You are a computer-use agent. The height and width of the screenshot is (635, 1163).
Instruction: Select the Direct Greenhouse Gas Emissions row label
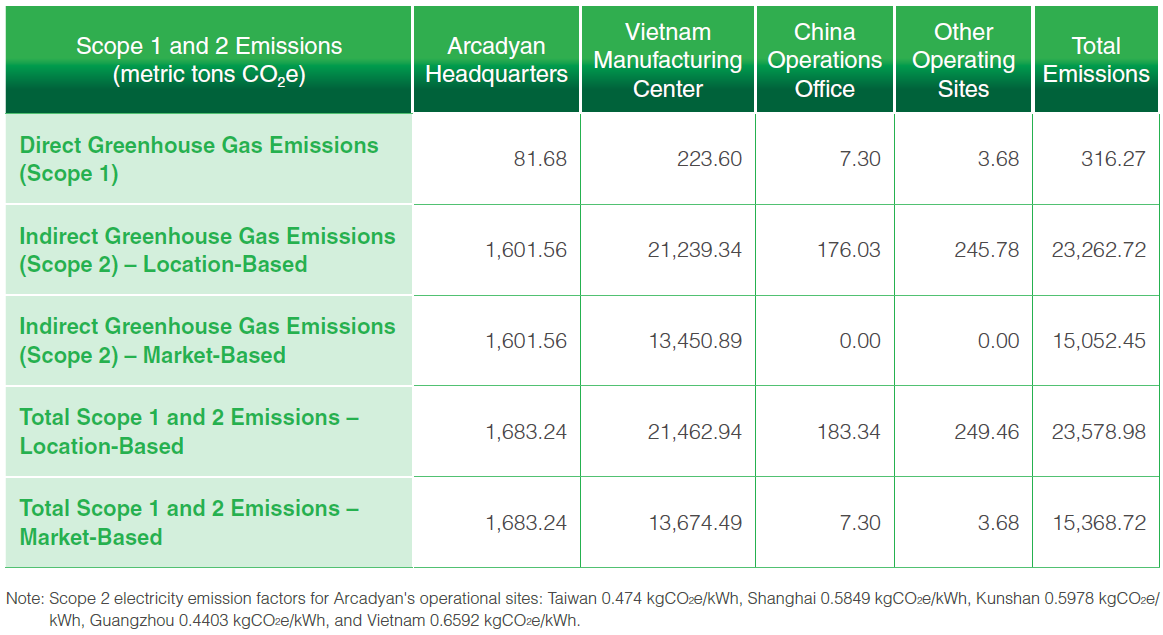click(199, 159)
